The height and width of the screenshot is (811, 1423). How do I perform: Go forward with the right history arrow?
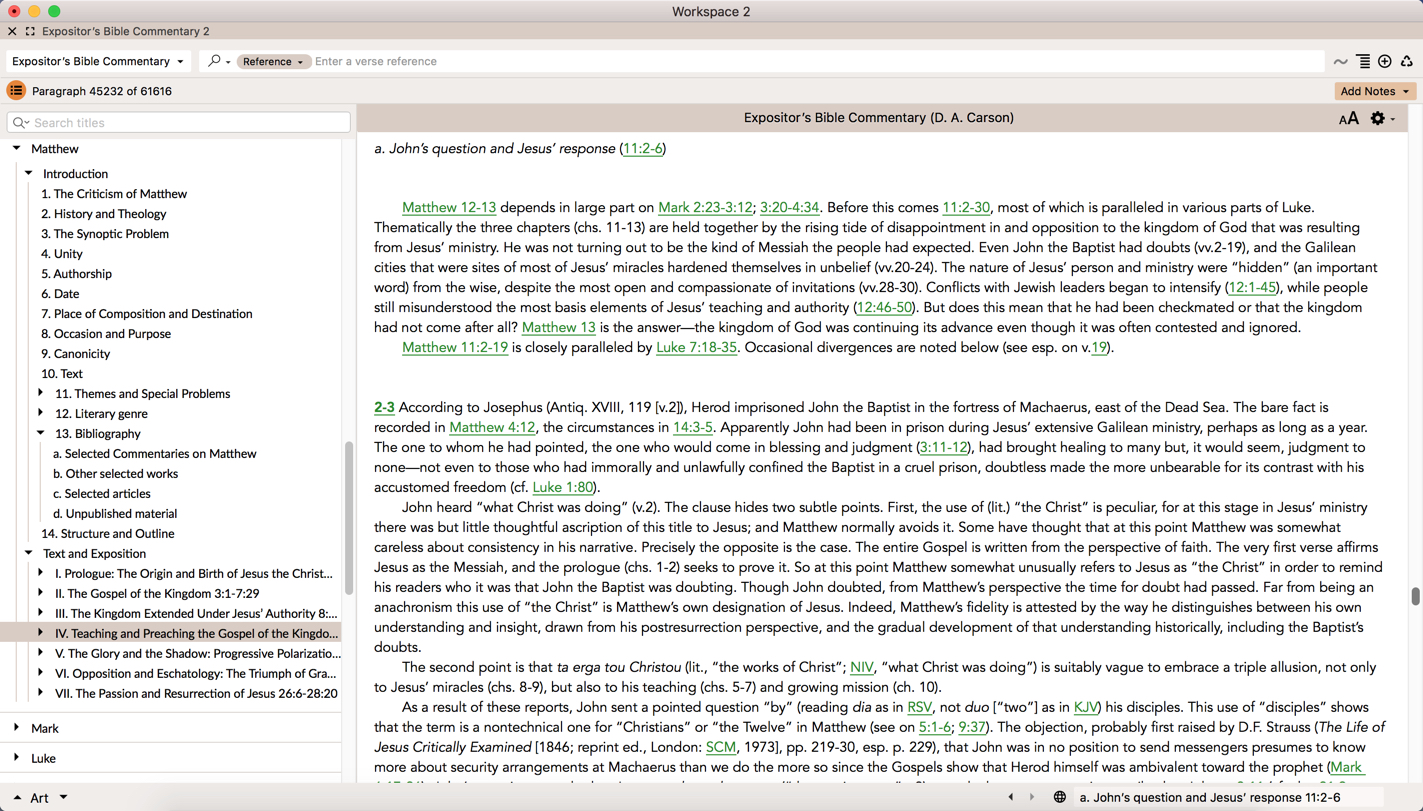(1032, 797)
